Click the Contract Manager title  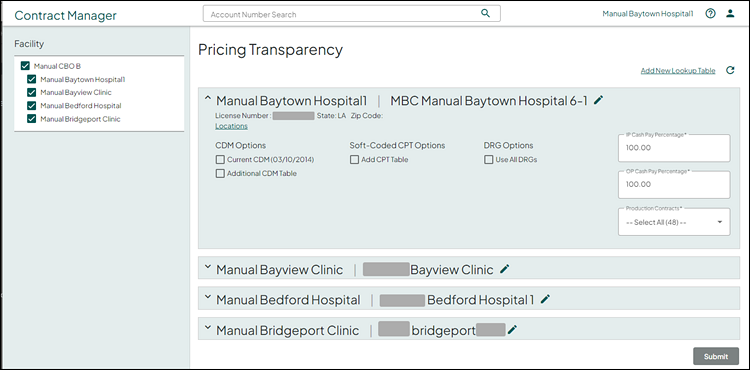pos(66,15)
